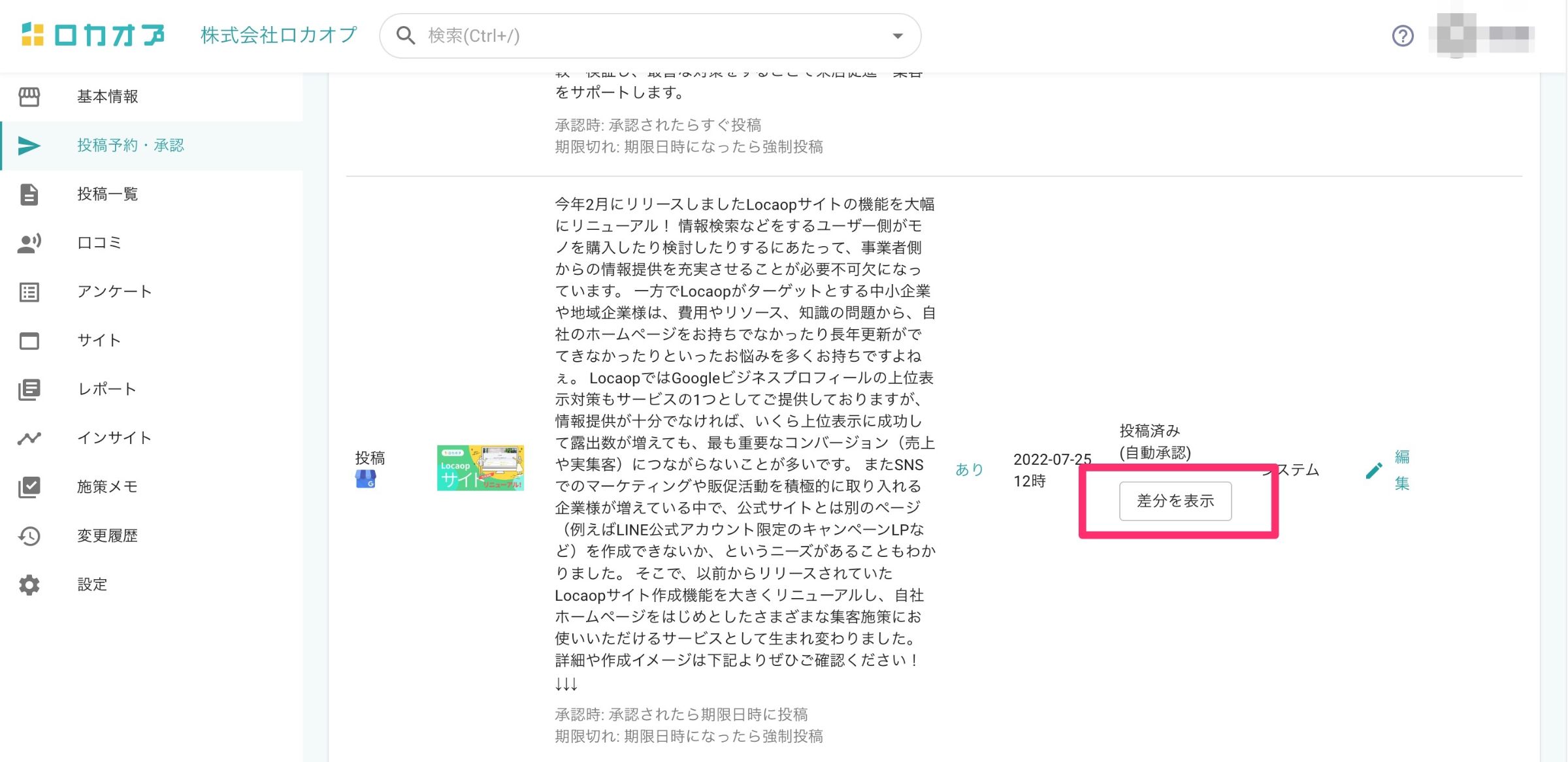Click the window icon for サイト
The height and width of the screenshot is (762, 1568).
pos(29,341)
